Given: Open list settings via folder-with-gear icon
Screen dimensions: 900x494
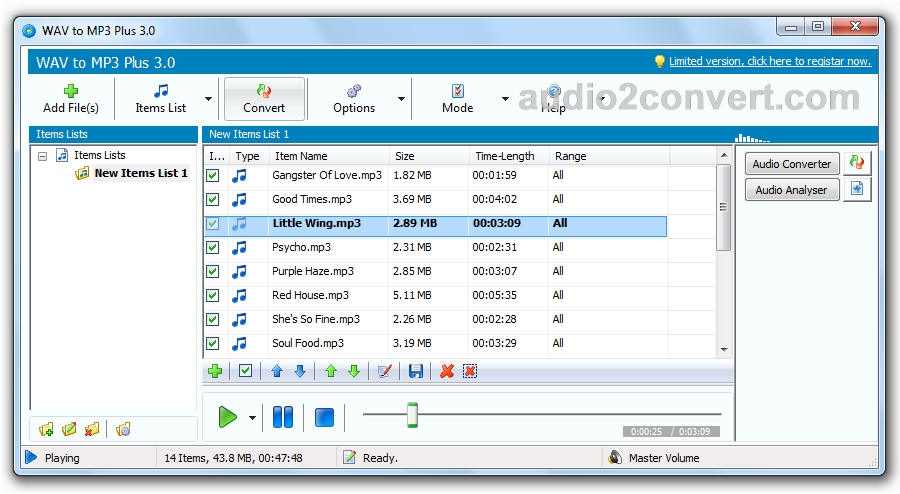Looking at the screenshot, I should click(123, 429).
